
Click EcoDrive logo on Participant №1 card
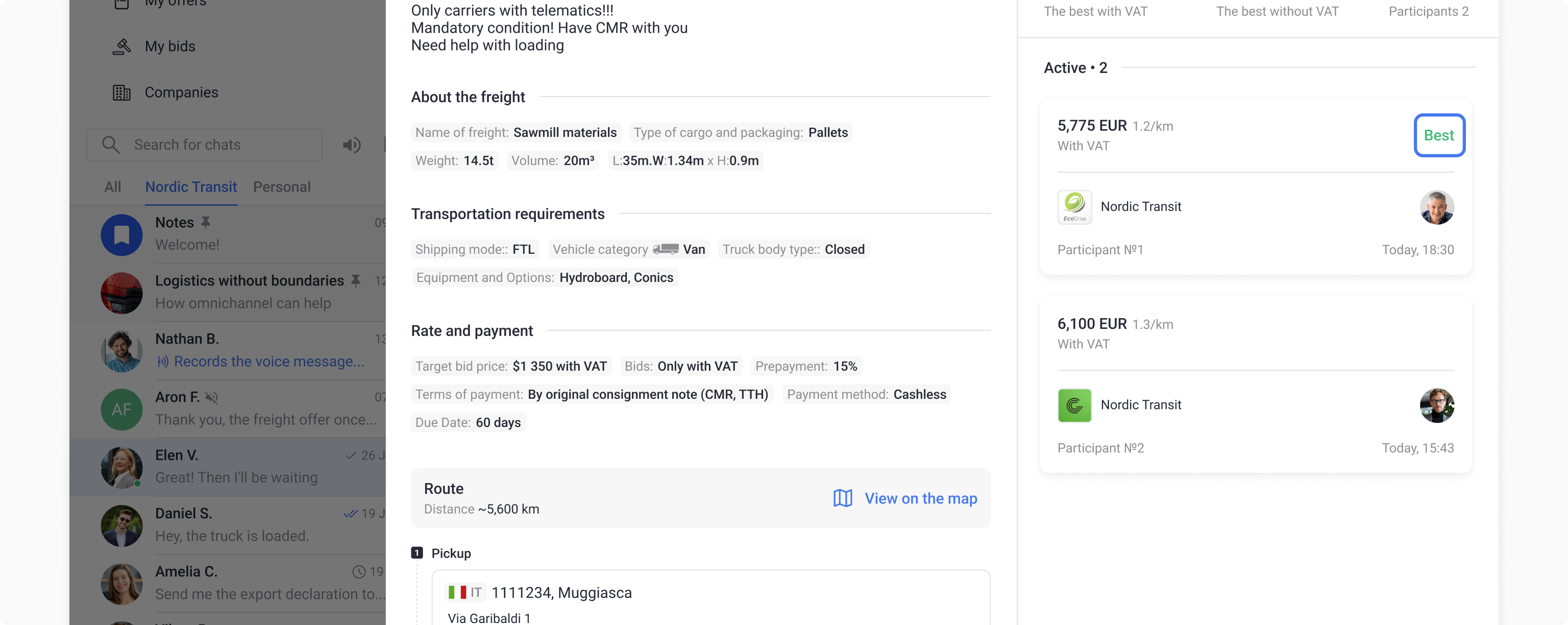pos(1074,207)
